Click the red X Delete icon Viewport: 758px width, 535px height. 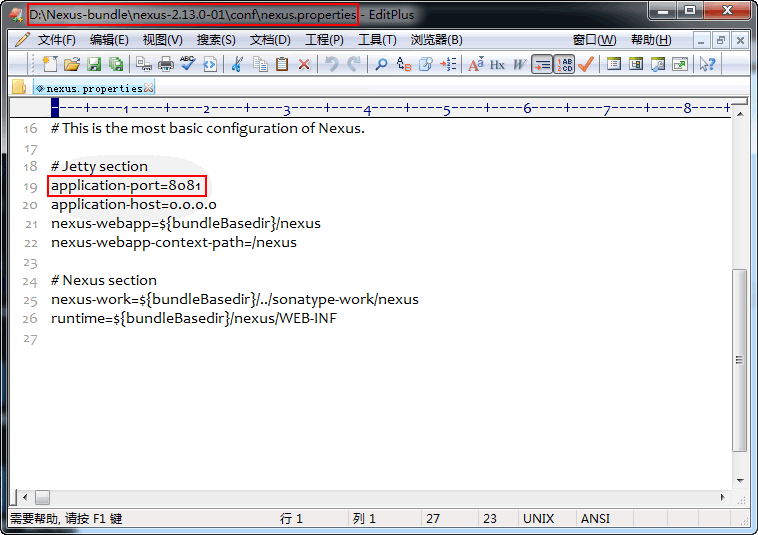coord(304,64)
